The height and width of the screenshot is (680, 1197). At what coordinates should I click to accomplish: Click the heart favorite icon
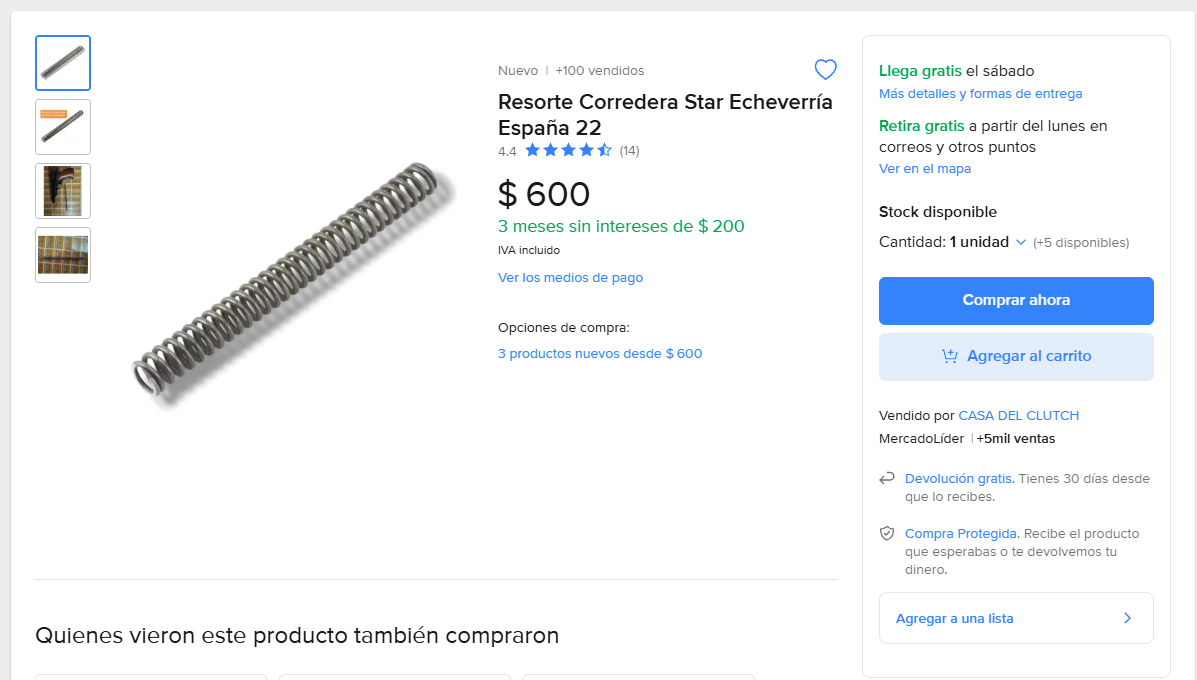click(x=825, y=70)
